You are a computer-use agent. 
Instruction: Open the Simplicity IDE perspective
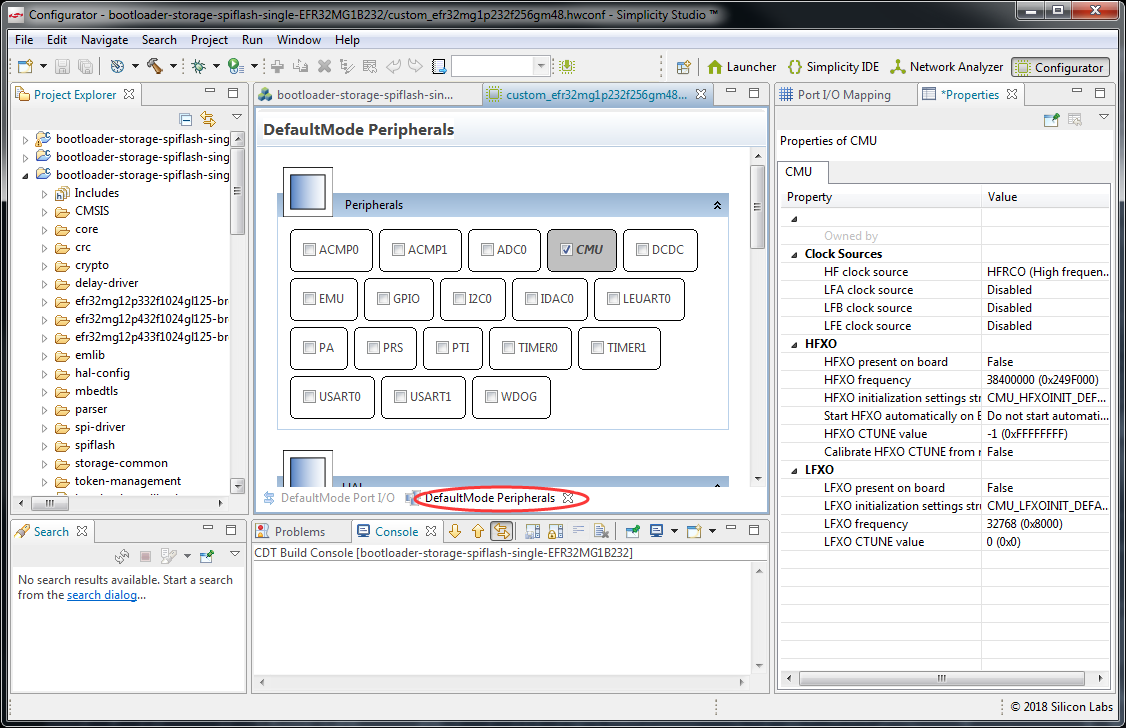click(x=834, y=67)
